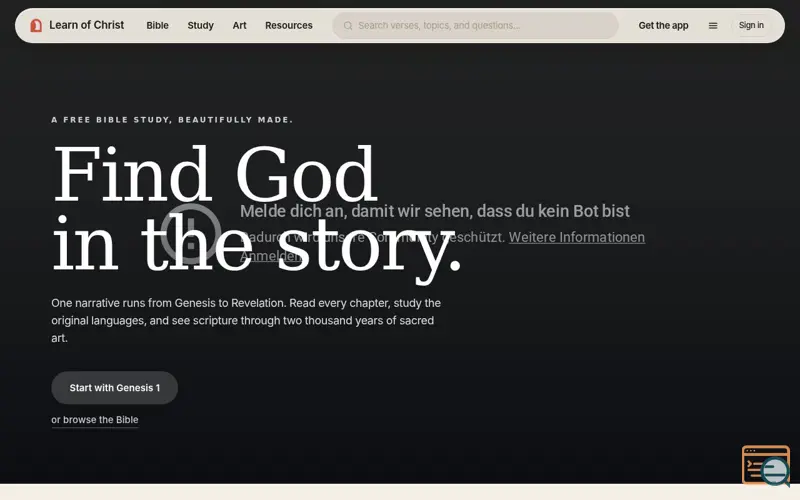
Task: Open the Study menu
Action: (x=201, y=26)
